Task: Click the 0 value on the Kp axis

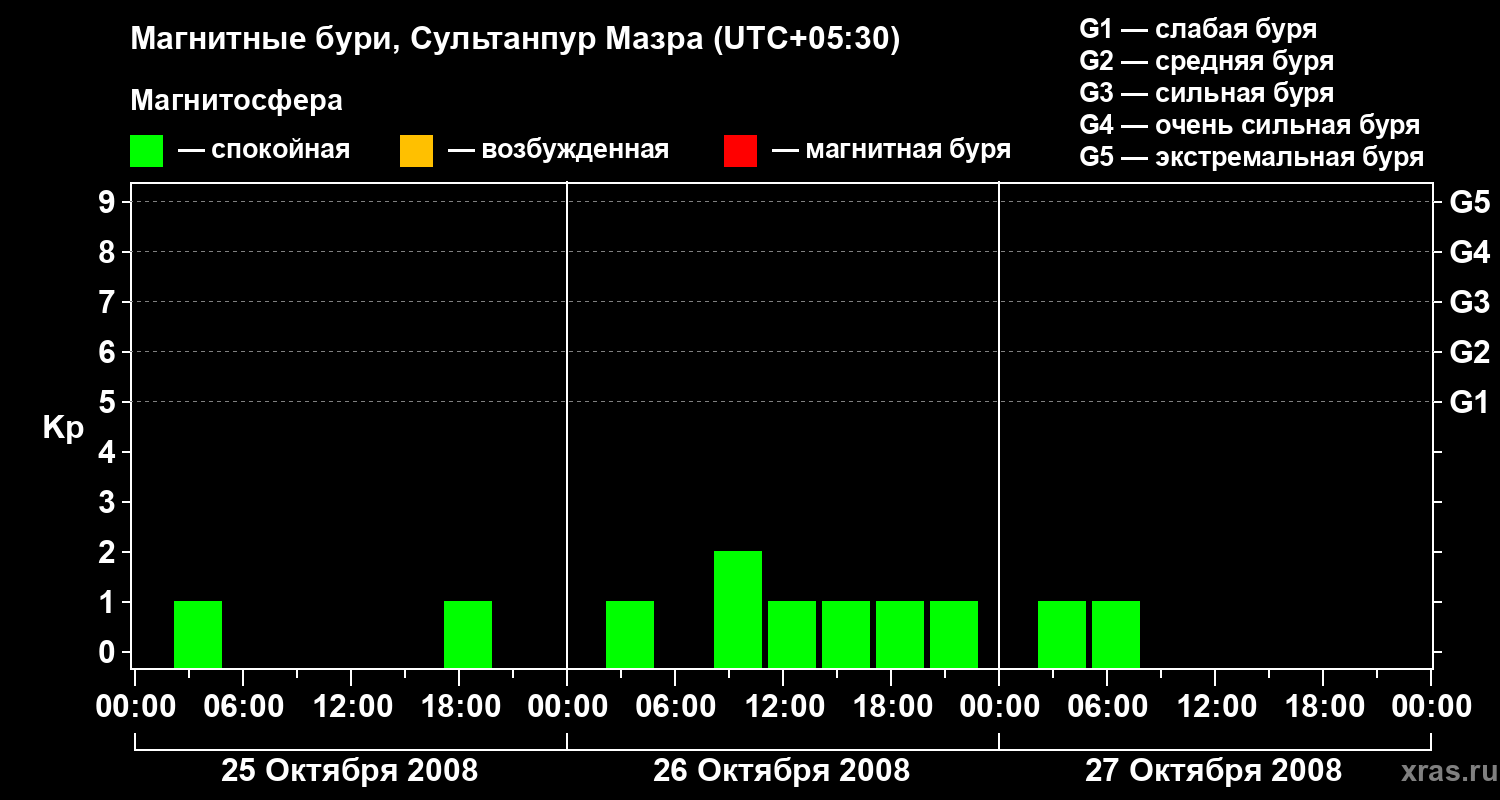Action: [x=109, y=652]
